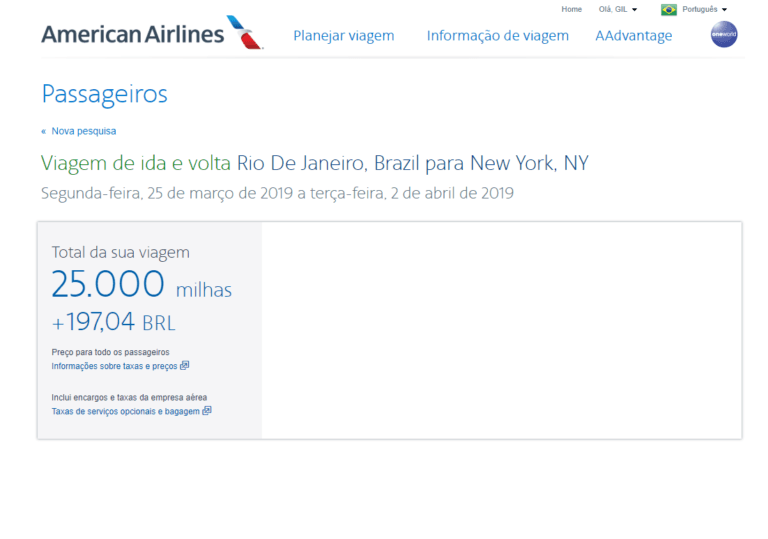The width and height of the screenshot is (768, 539).
Task: Open the Português language dropdown
Action: [704, 10]
